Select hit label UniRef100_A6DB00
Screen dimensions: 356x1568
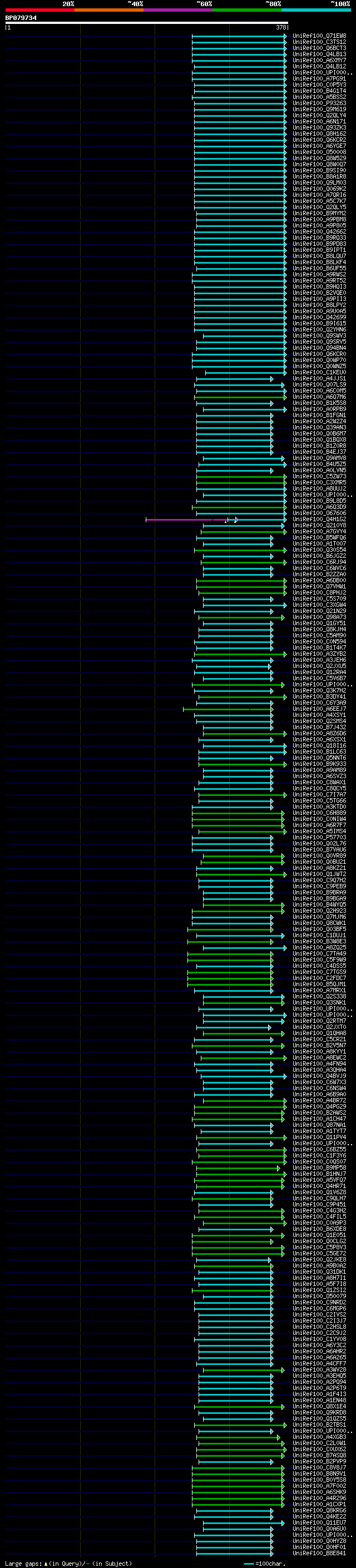pos(319,580)
